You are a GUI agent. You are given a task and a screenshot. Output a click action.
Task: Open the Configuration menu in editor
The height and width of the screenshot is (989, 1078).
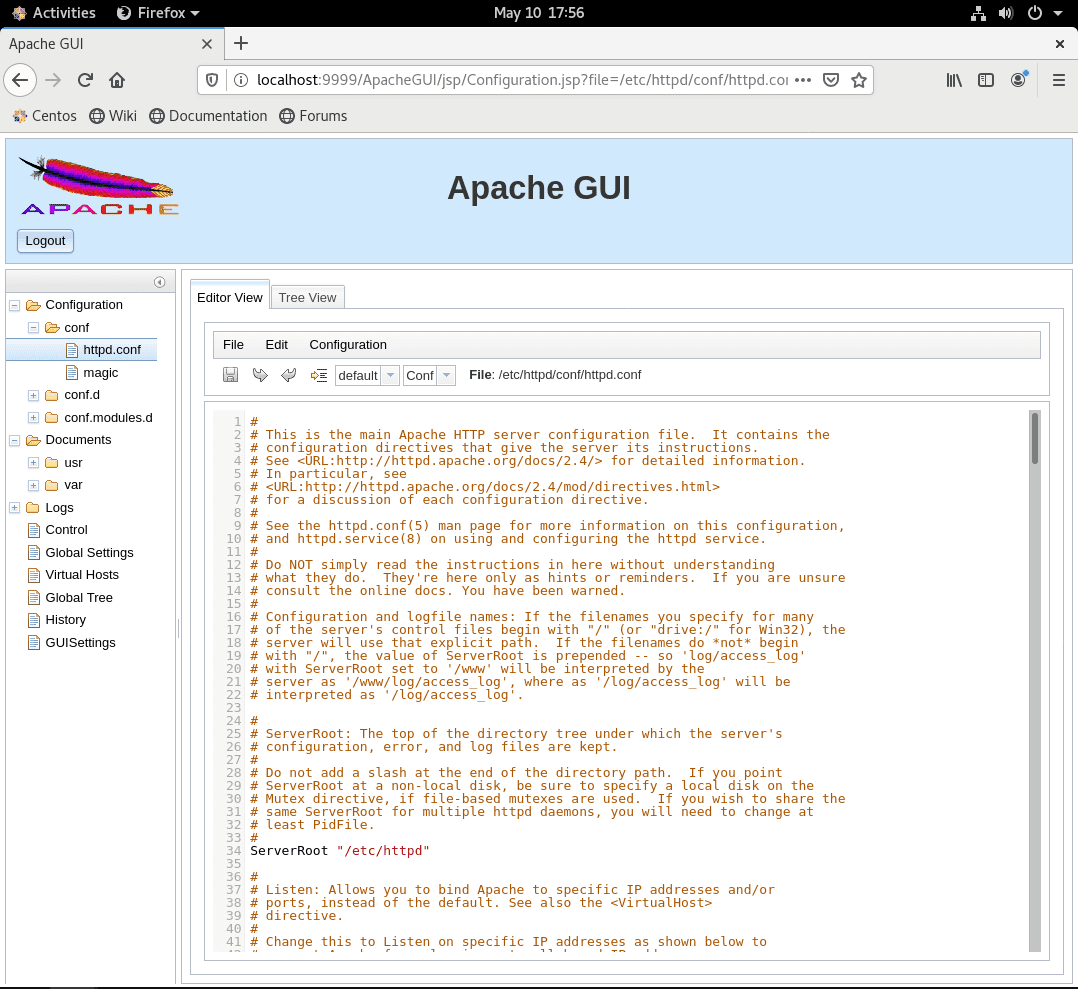point(347,344)
